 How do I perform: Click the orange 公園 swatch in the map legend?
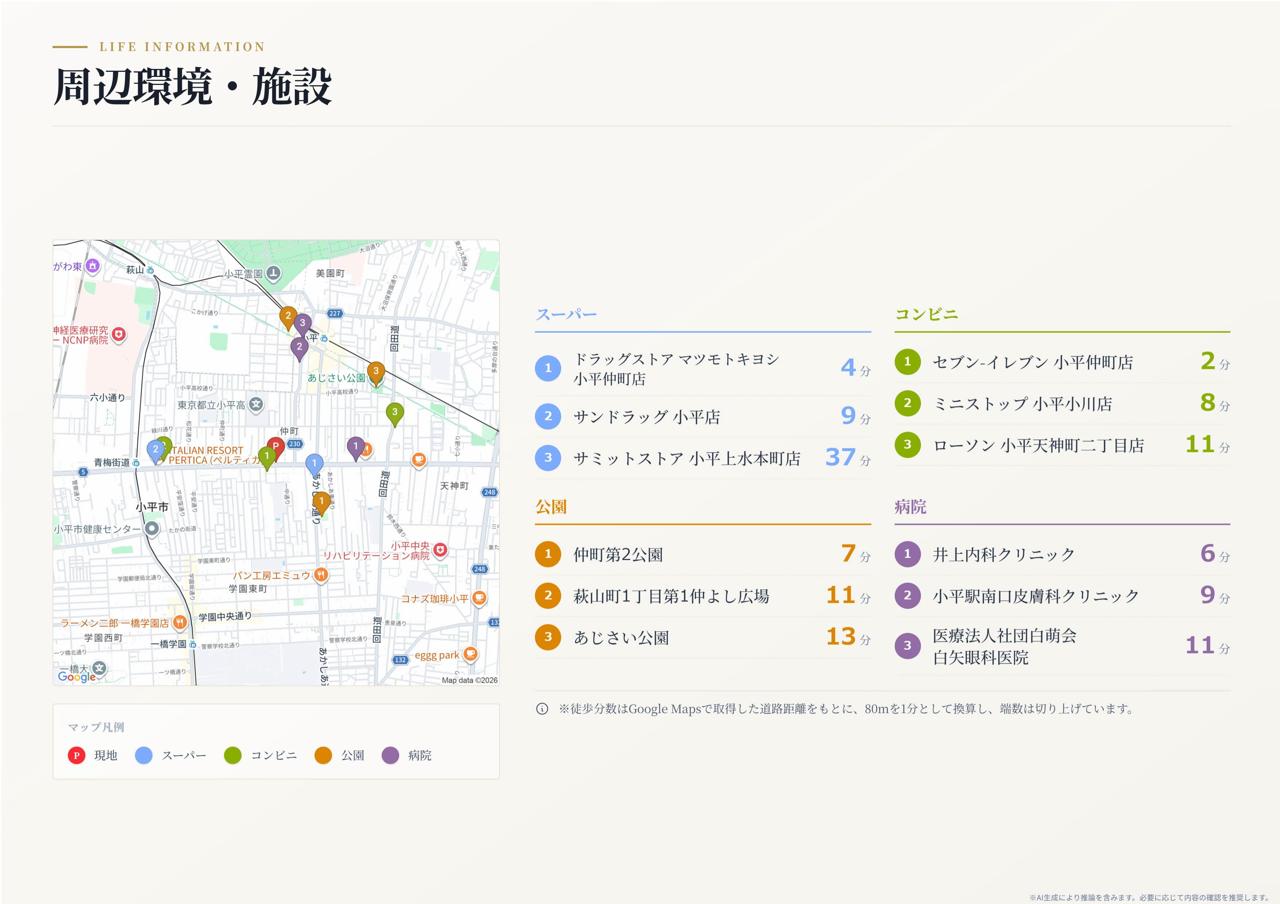(x=323, y=755)
